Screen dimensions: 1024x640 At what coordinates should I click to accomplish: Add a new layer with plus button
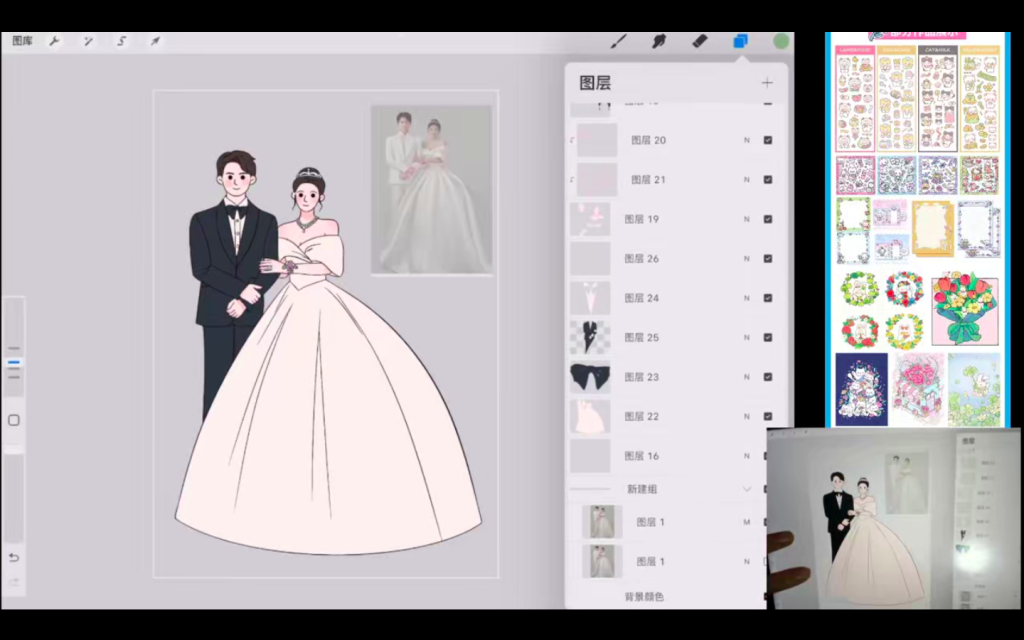pyautogui.click(x=767, y=83)
